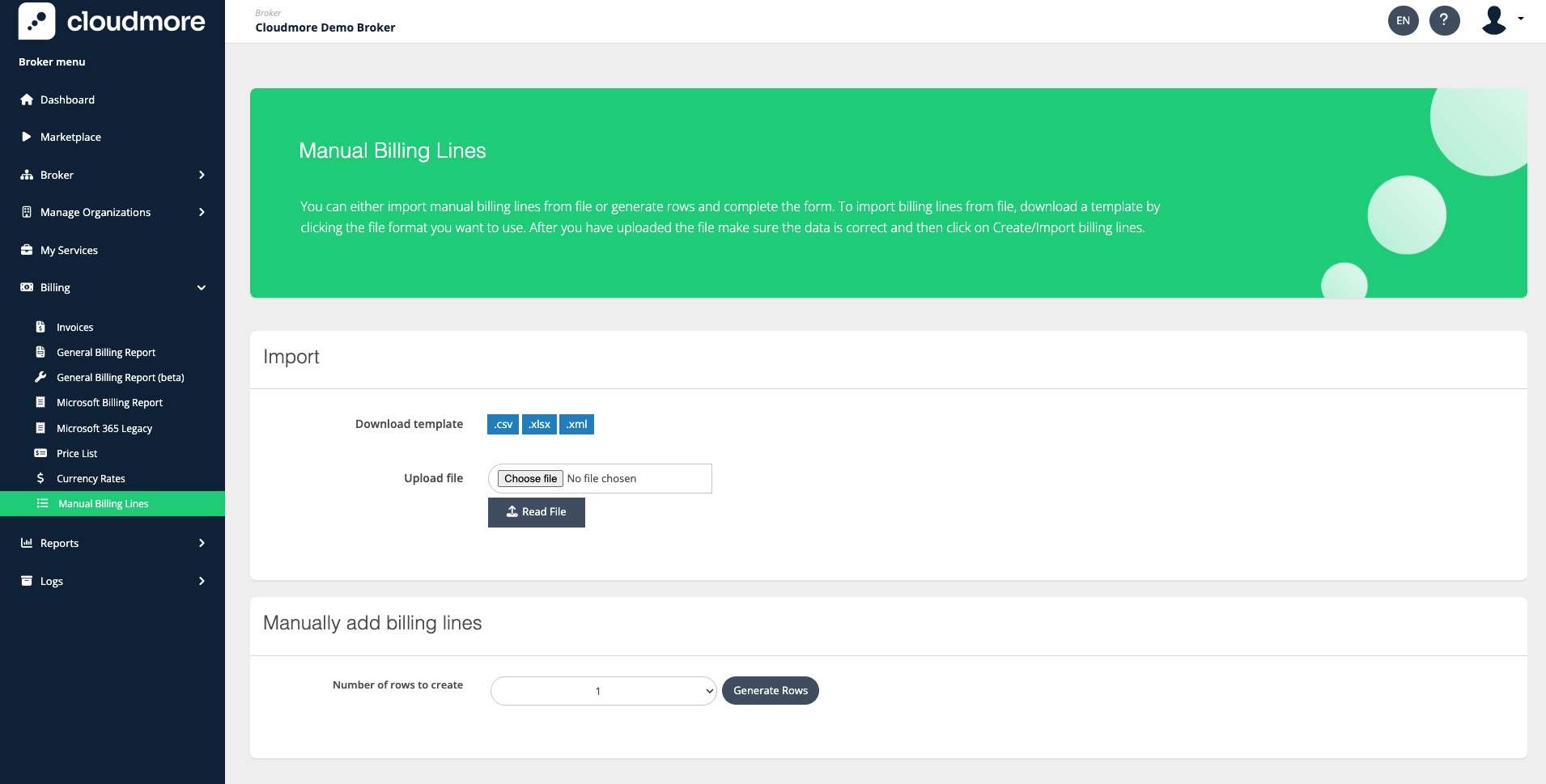Click the Read File button
The width and height of the screenshot is (1546, 784).
pos(536,512)
